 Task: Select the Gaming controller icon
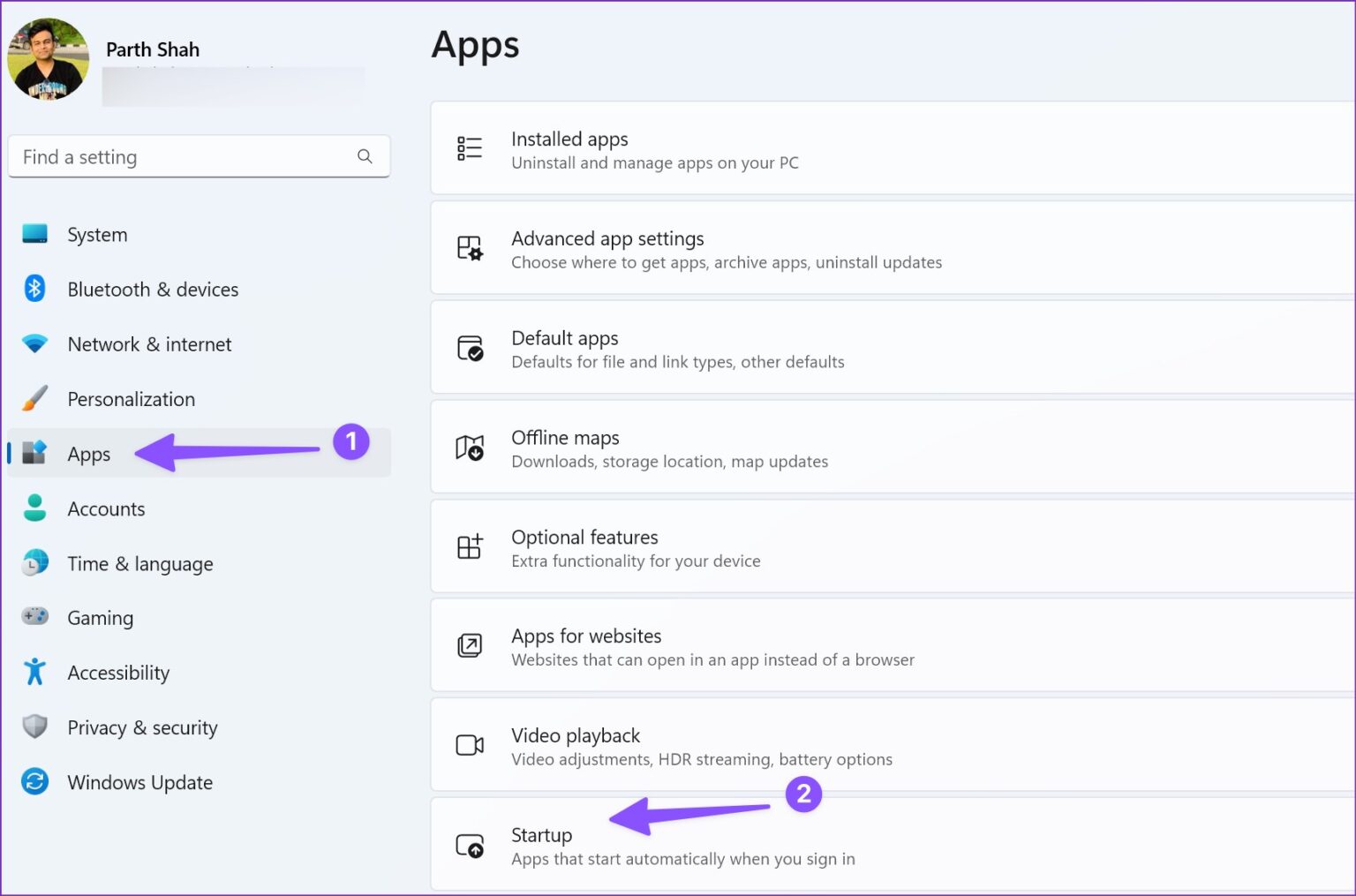(34, 617)
